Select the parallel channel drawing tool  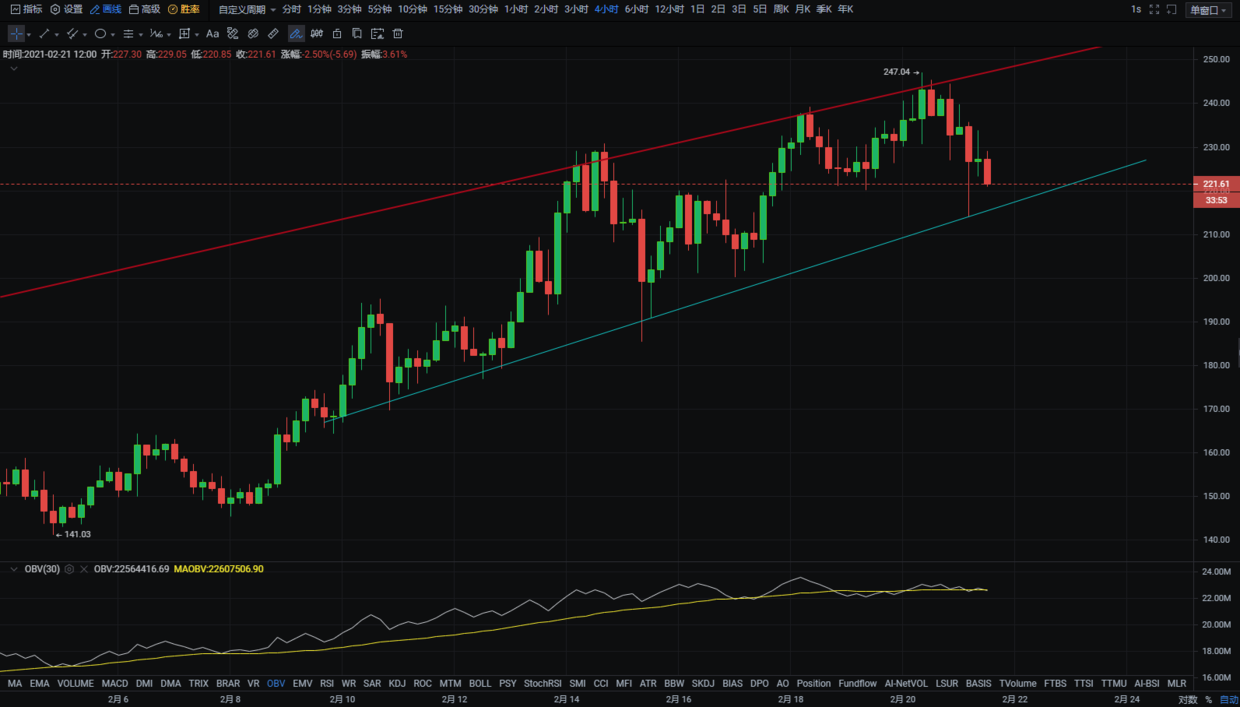[x=71, y=33]
